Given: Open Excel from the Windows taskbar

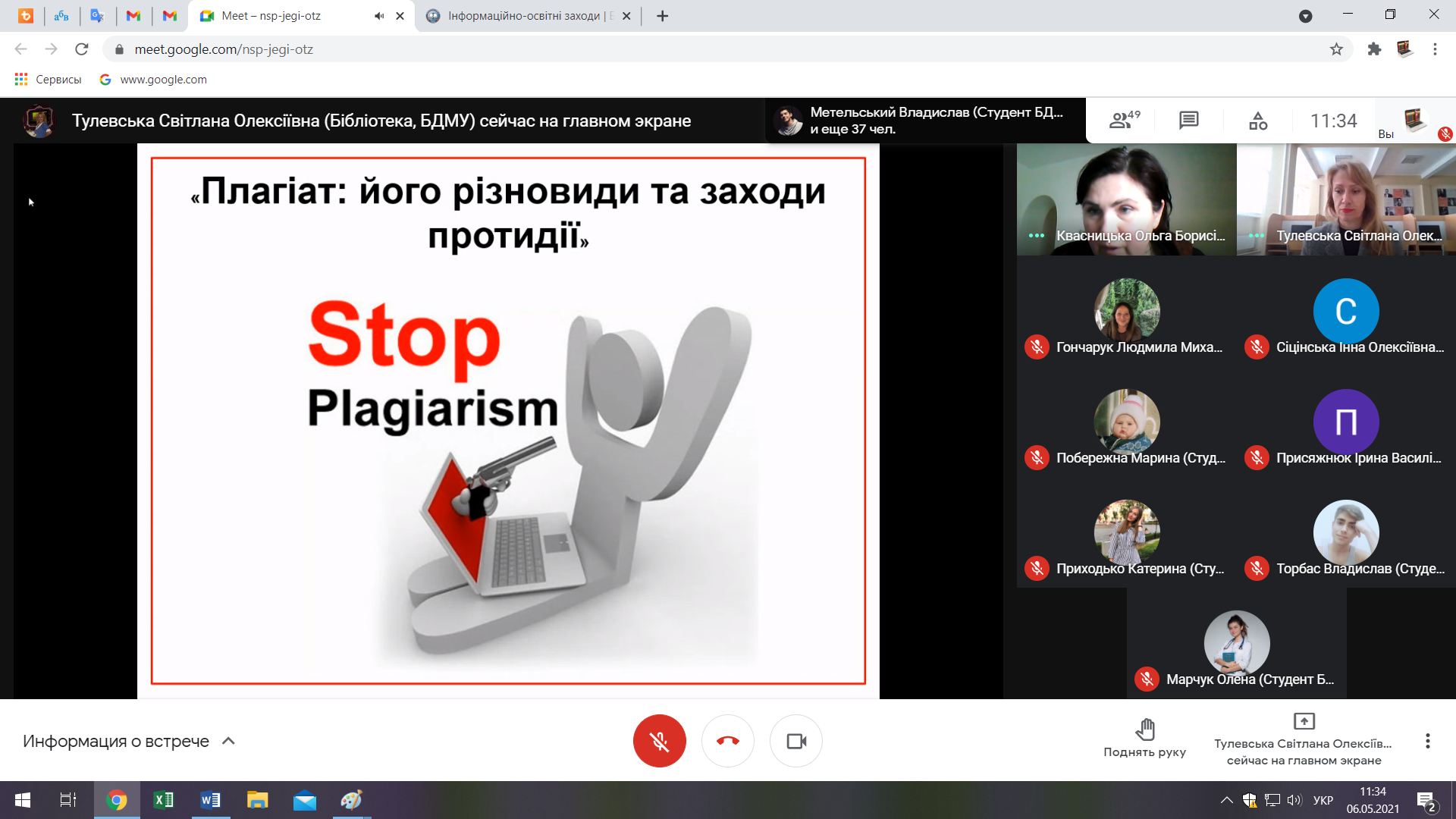Looking at the screenshot, I should (163, 800).
